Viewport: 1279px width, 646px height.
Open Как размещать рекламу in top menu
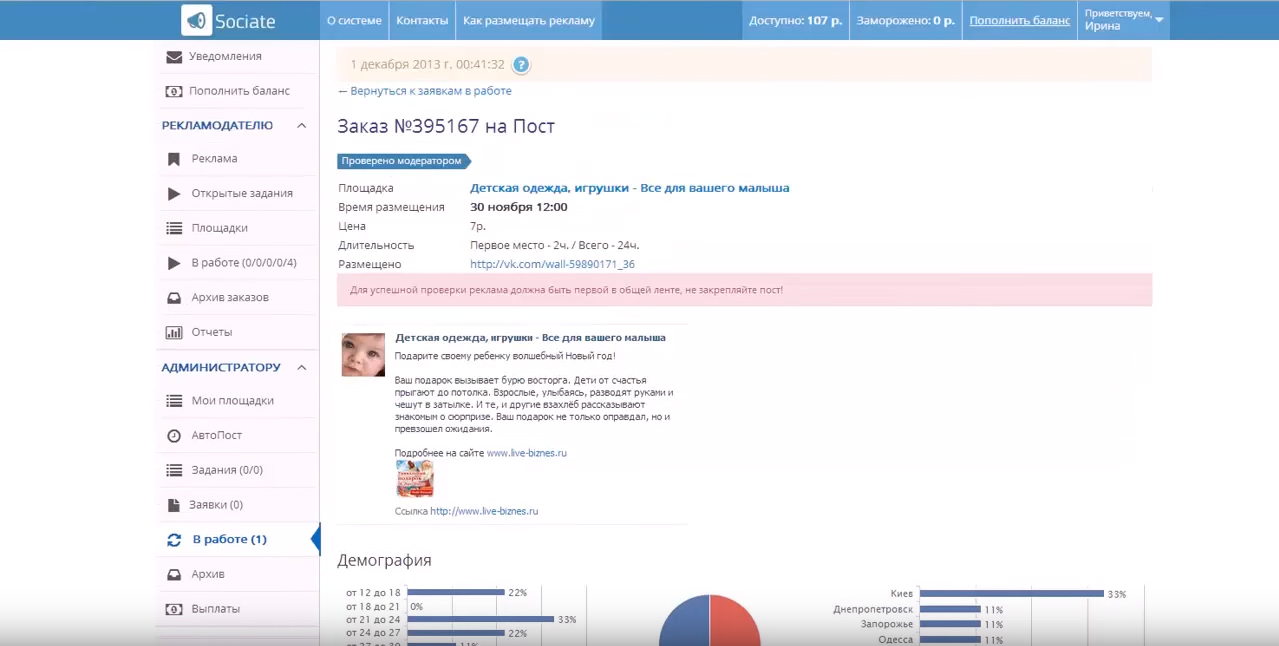point(529,20)
